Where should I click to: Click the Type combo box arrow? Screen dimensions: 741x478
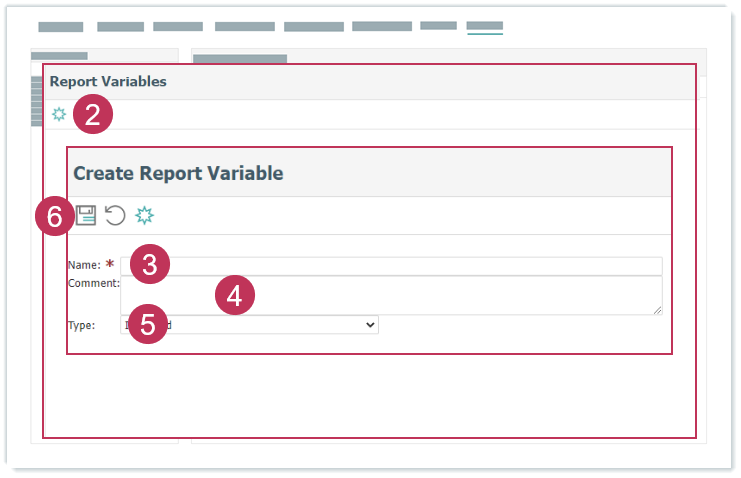tap(370, 325)
